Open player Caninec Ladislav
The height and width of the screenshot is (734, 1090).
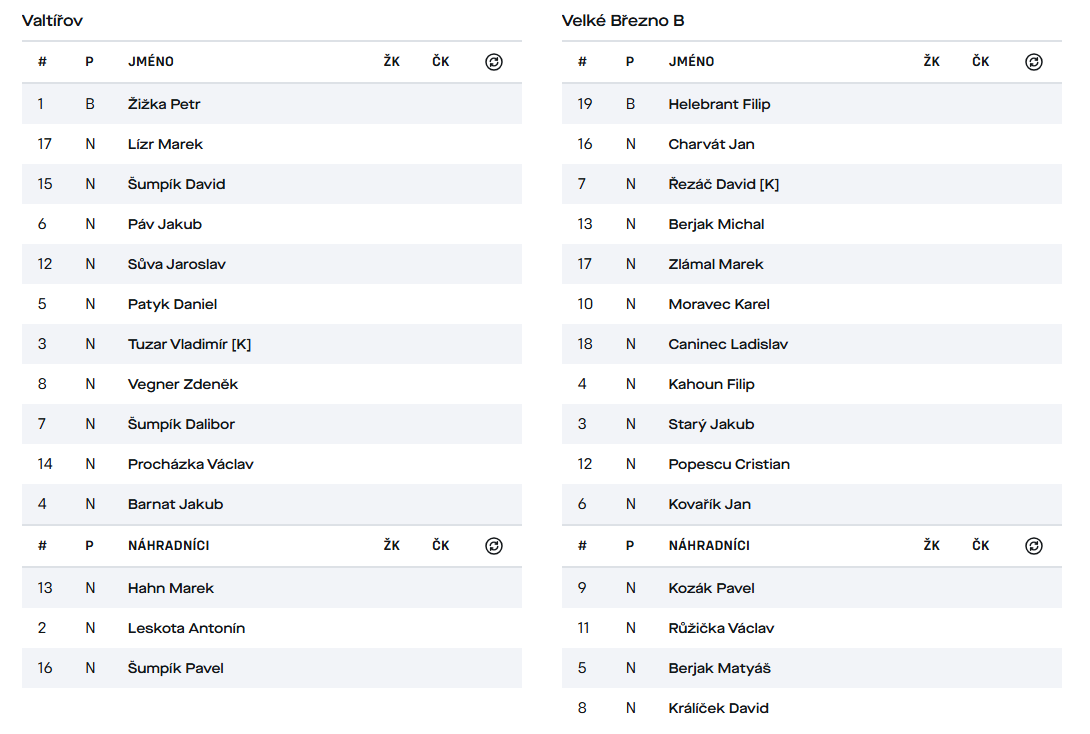pos(728,344)
